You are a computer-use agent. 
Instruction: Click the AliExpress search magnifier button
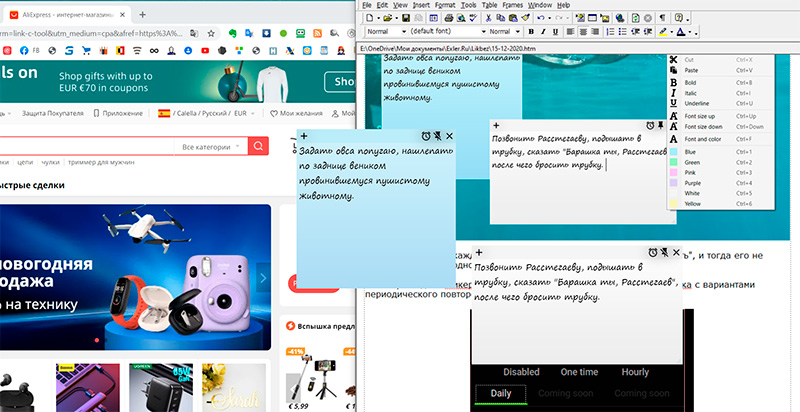[x=258, y=147]
